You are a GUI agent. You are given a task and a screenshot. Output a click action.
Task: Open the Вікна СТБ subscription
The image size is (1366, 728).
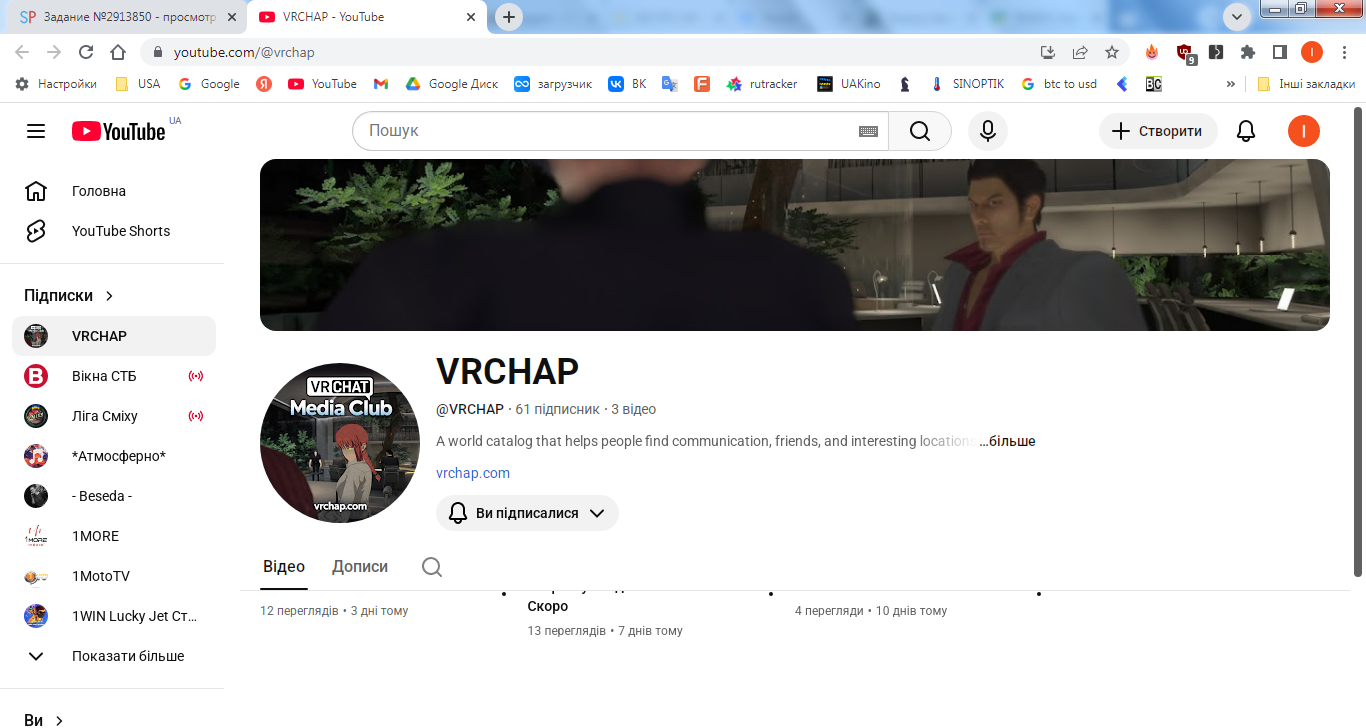[x=114, y=376]
